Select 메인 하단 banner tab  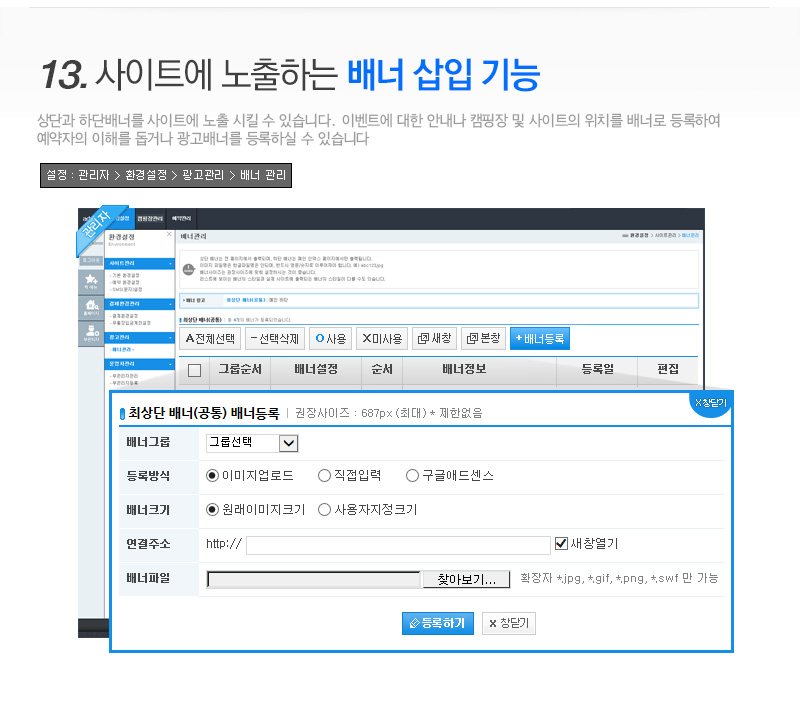(x=279, y=300)
